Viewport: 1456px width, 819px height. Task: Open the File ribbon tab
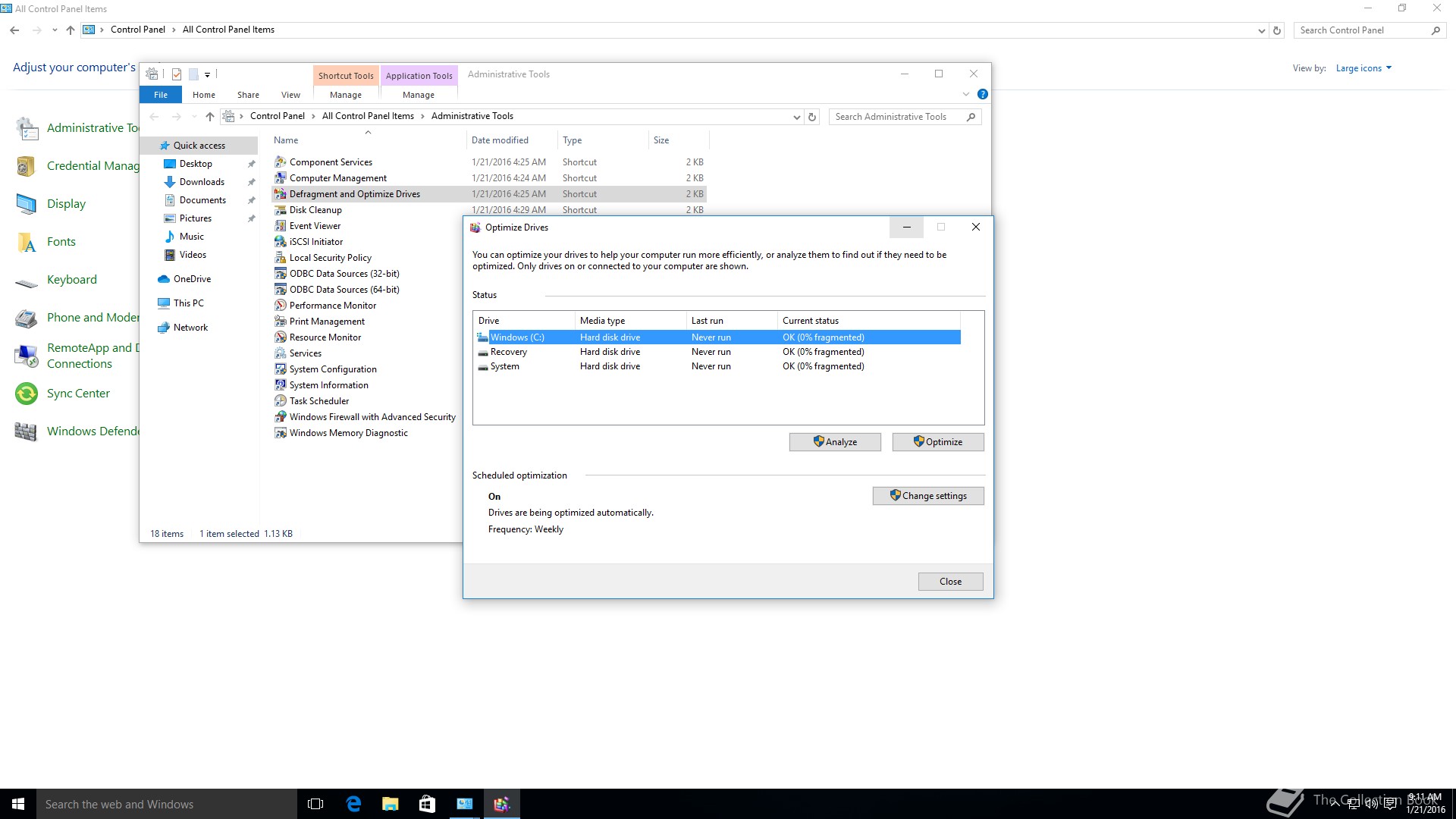tap(161, 95)
